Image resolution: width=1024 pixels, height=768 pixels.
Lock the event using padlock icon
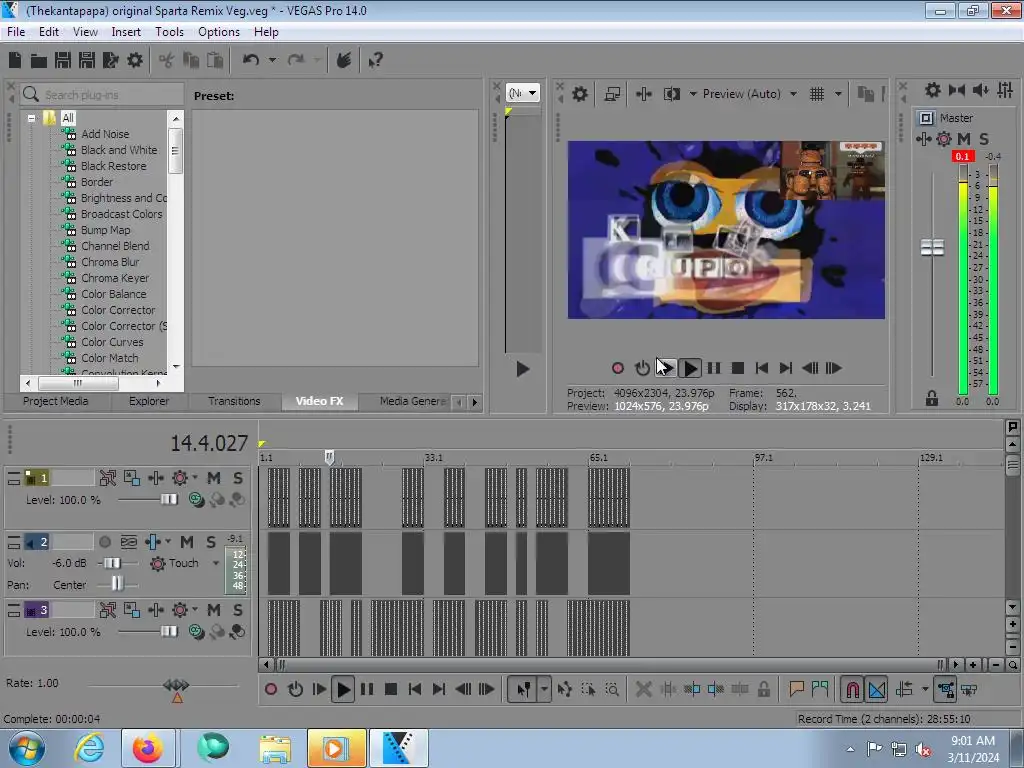tap(763, 689)
